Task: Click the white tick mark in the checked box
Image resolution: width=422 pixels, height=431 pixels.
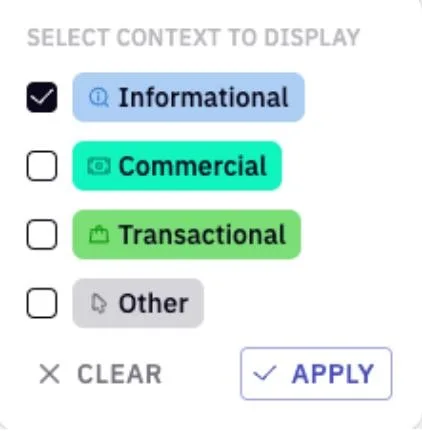Action: pos(42,97)
